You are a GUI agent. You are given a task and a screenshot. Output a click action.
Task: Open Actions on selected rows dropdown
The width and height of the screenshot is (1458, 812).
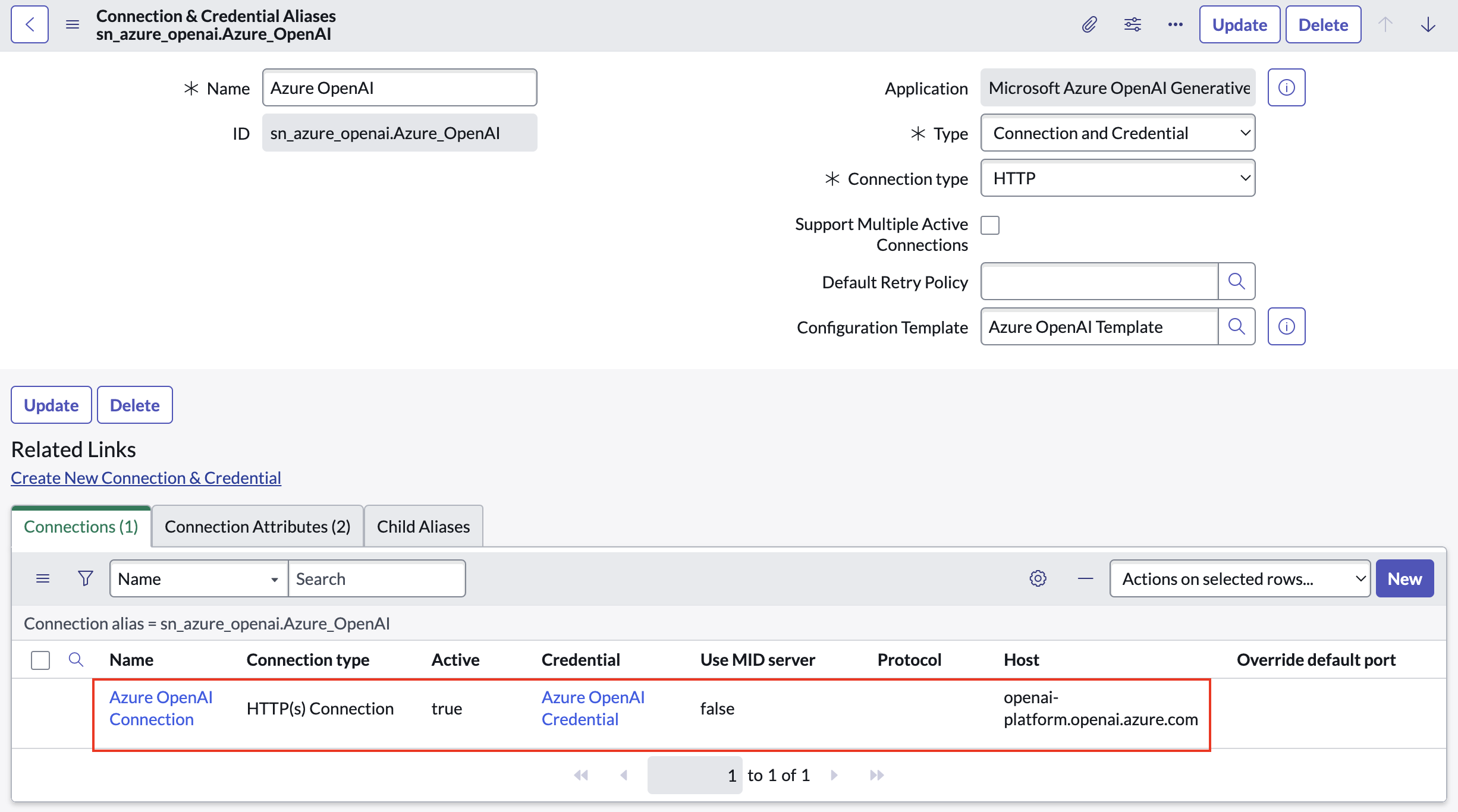[x=1240, y=578]
